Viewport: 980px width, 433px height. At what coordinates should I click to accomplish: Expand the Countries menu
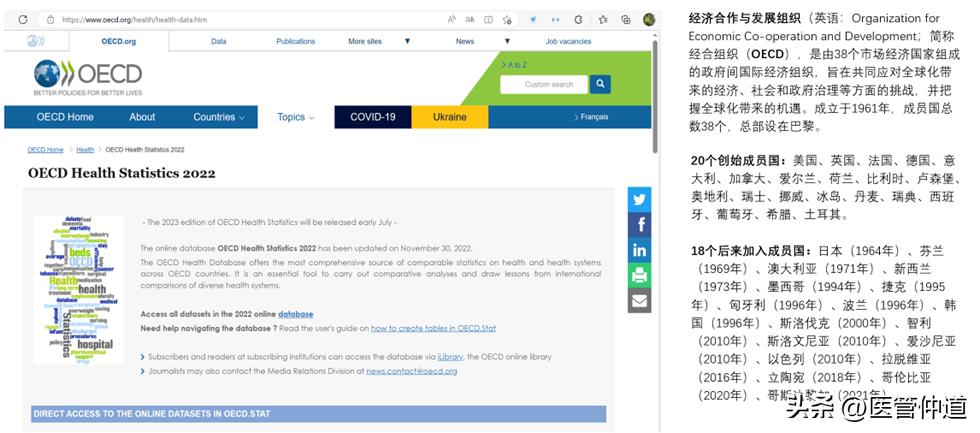tap(219, 117)
